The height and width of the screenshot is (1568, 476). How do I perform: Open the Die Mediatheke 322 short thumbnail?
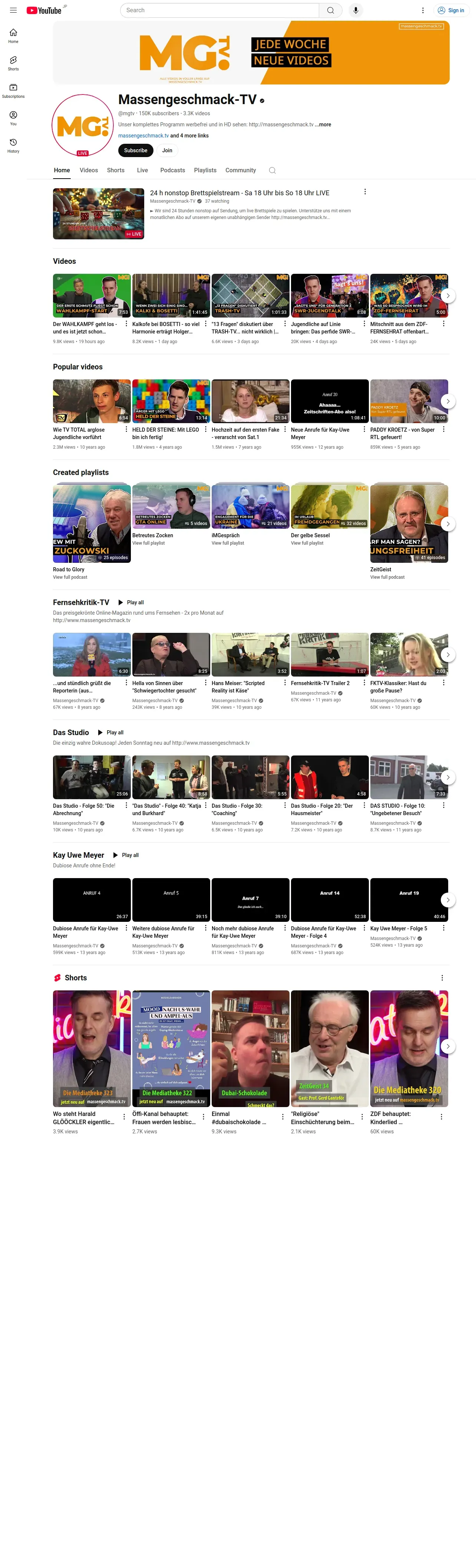tap(171, 1049)
